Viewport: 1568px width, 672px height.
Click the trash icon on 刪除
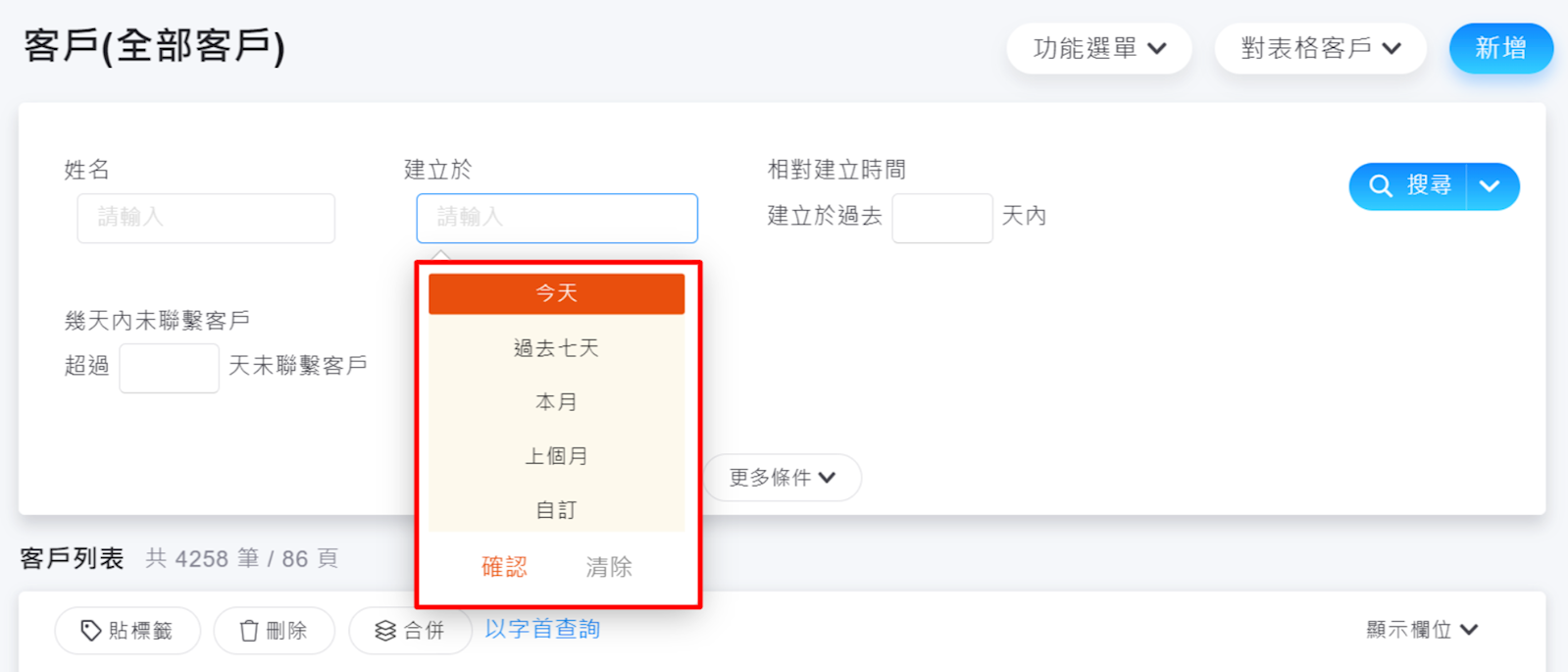coord(249,631)
